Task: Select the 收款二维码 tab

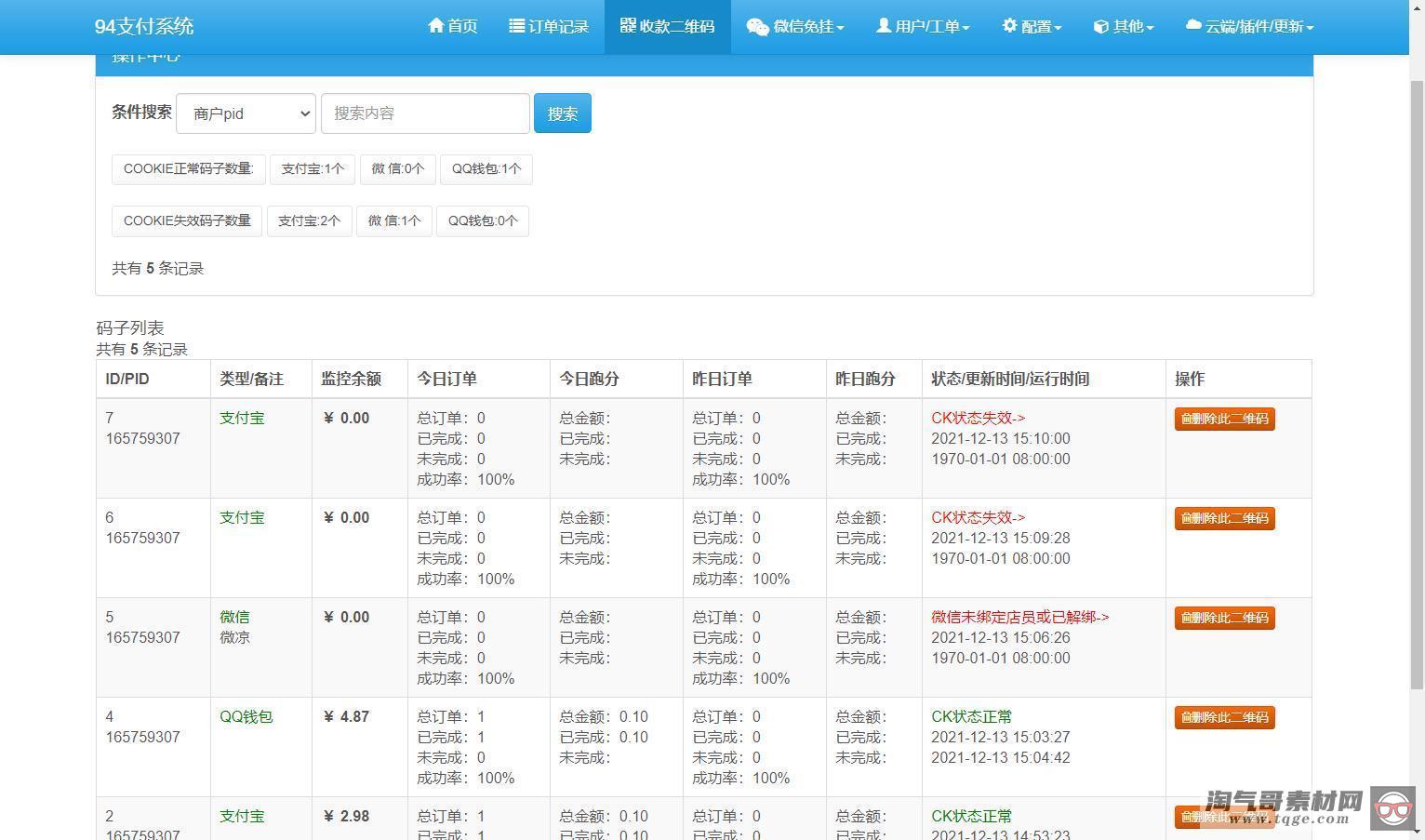Action: [x=668, y=26]
